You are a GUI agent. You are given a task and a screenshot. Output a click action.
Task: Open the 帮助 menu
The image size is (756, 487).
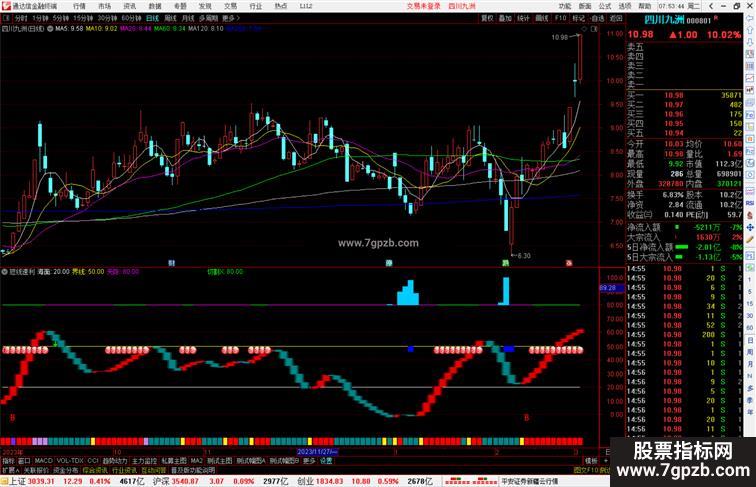[x=645, y=6]
